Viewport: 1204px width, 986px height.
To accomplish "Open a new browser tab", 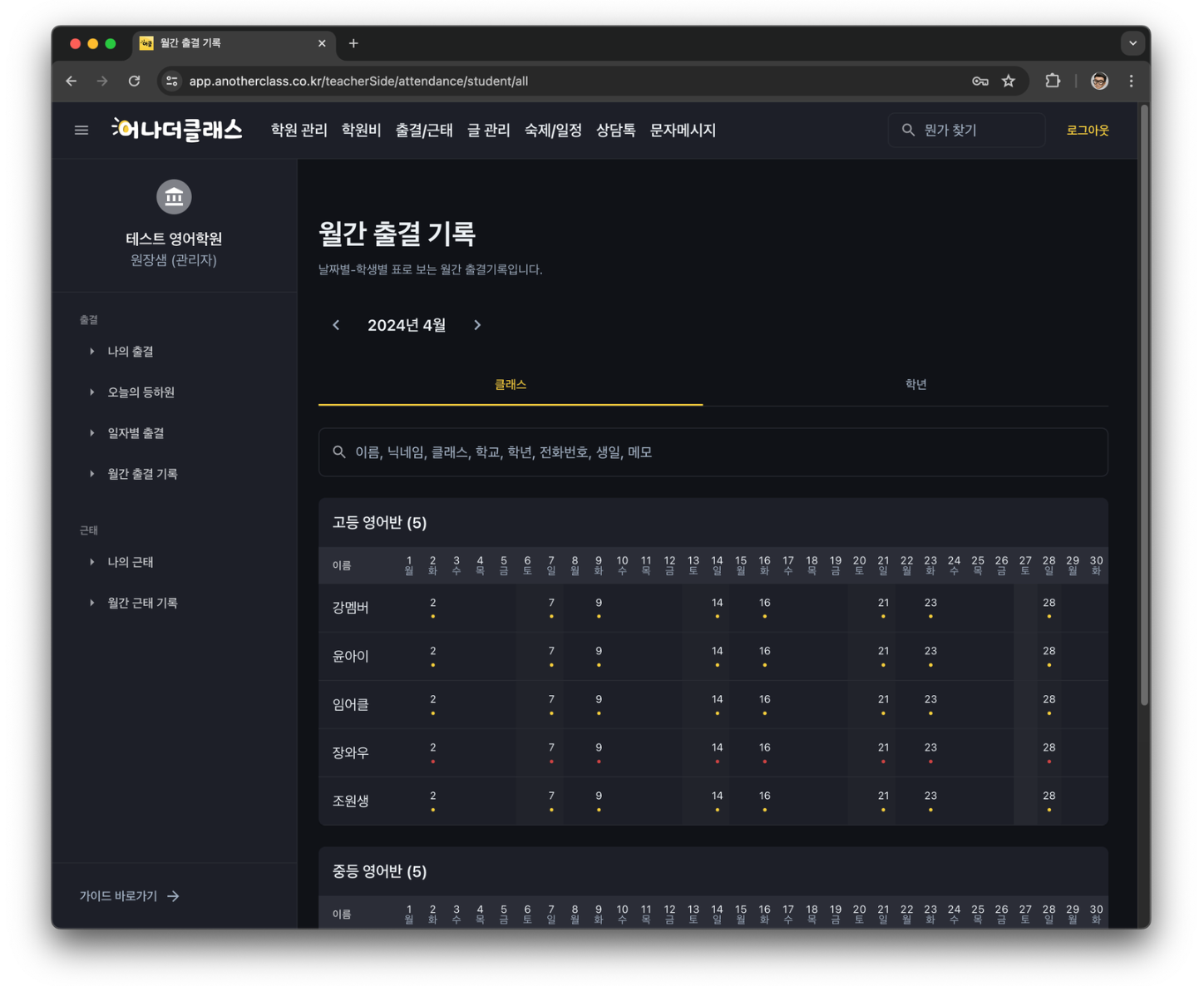I will click(x=353, y=43).
